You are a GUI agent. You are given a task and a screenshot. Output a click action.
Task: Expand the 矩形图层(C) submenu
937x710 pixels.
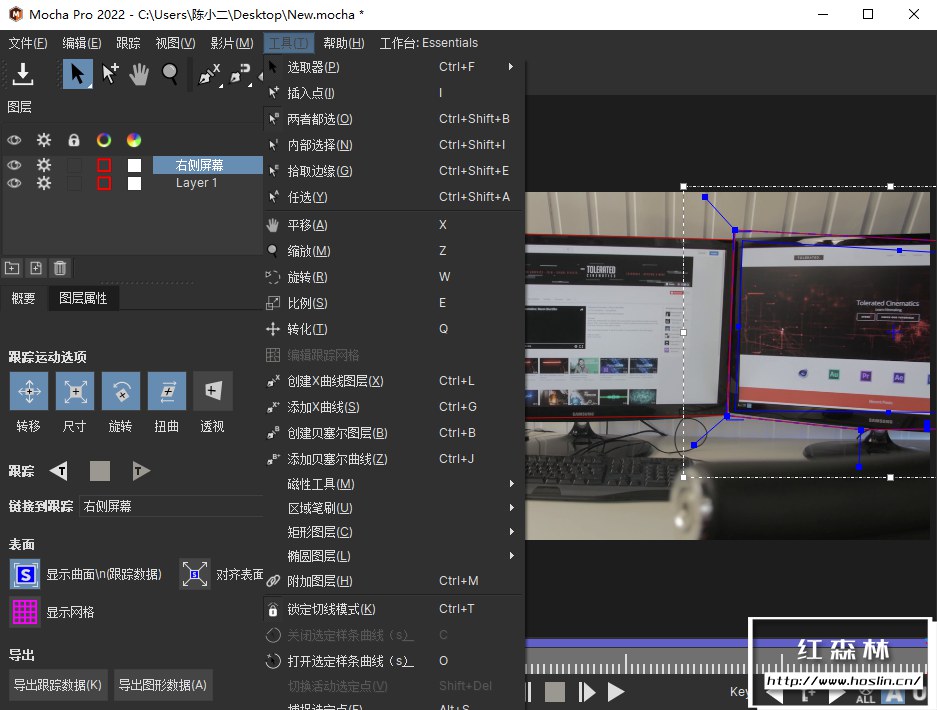(394, 532)
